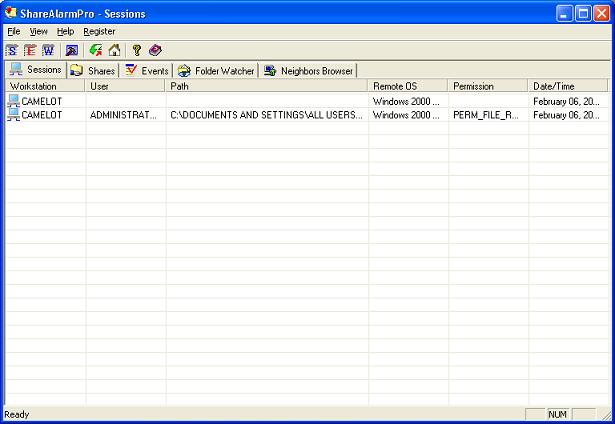Click the workstation icon beside the ADMINISTRAT... row

[x=13, y=115]
